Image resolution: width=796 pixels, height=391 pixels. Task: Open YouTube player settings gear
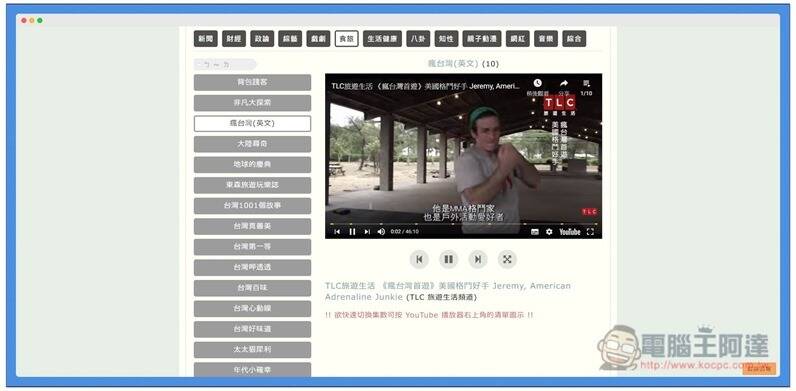pyautogui.click(x=549, y=232)
